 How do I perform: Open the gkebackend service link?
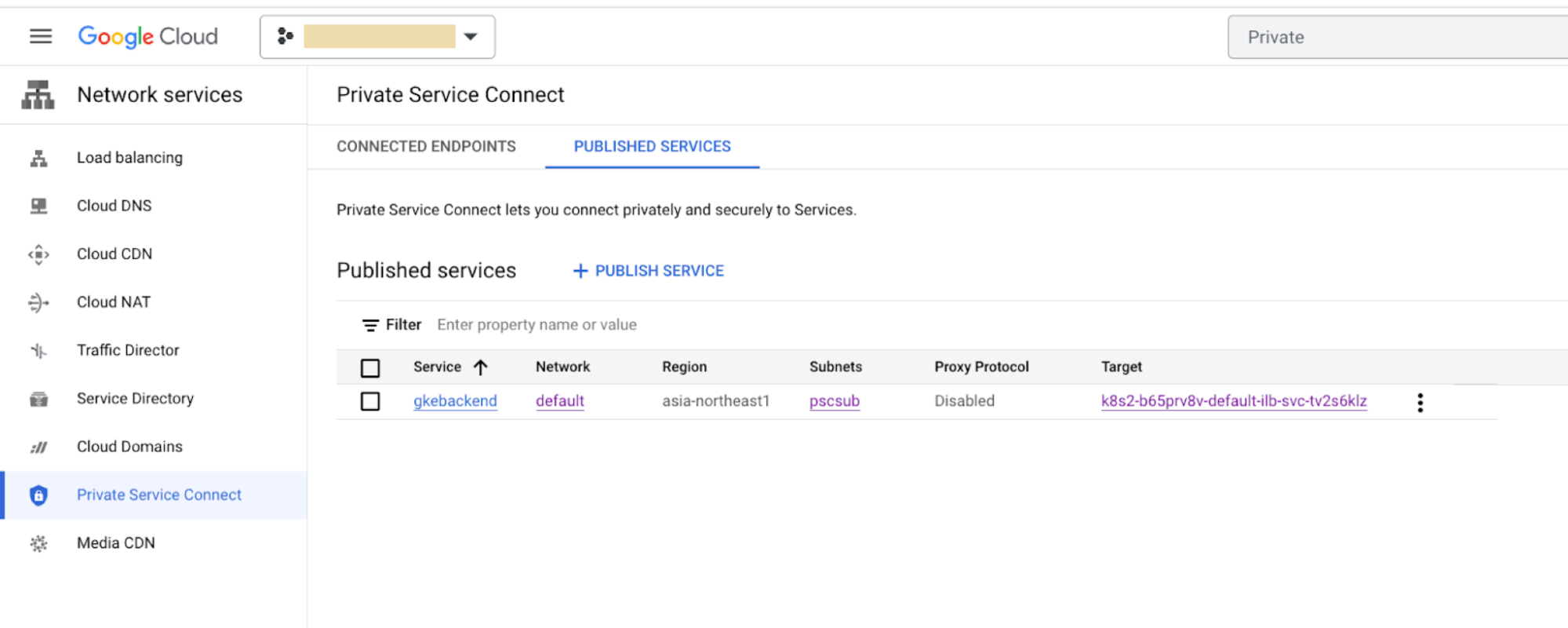[x=455, y=401]
